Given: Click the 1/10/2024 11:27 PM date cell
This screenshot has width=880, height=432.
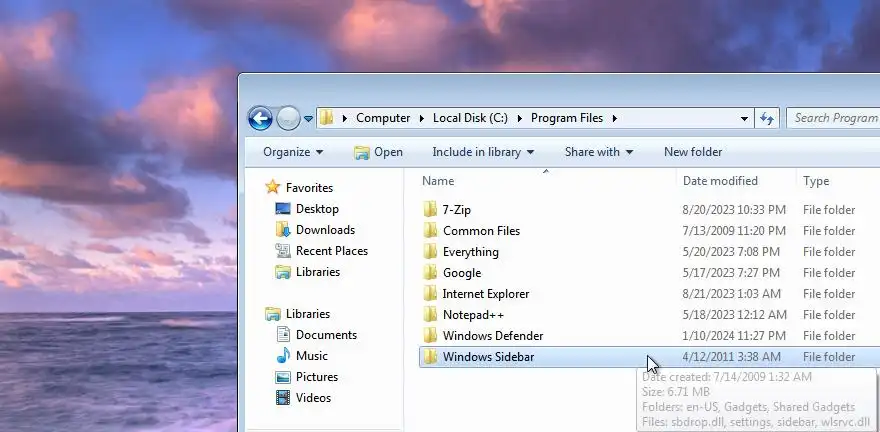Looking at the screenshot, I should tap(733, 336).
